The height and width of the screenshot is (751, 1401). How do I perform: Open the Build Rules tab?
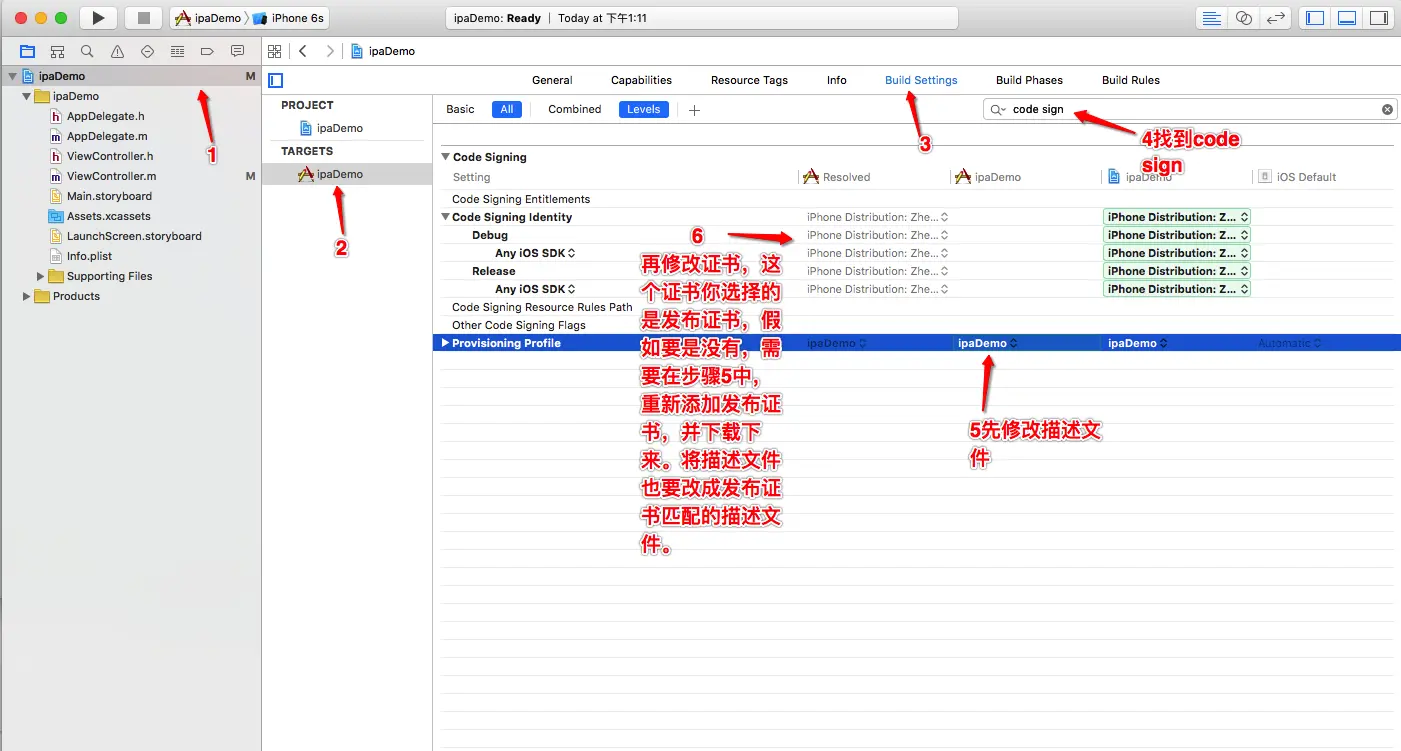point(1131,80)
